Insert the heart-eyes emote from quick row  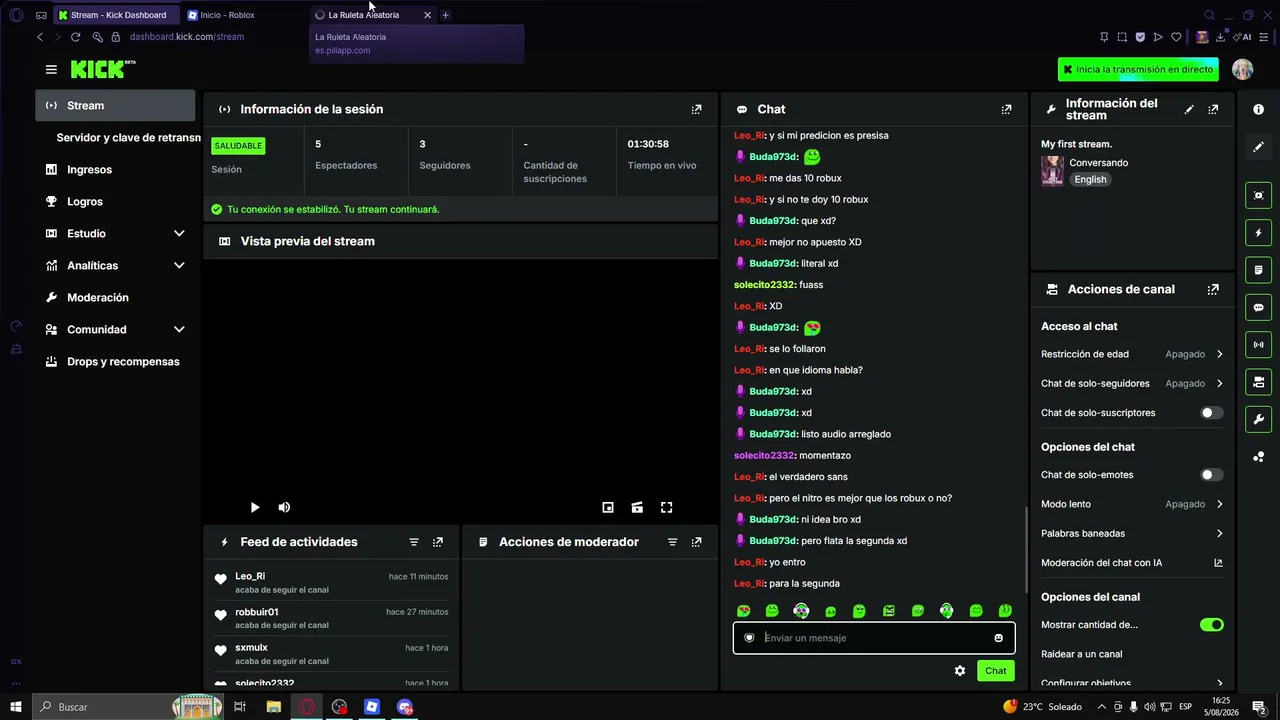(x=743, y=611)
